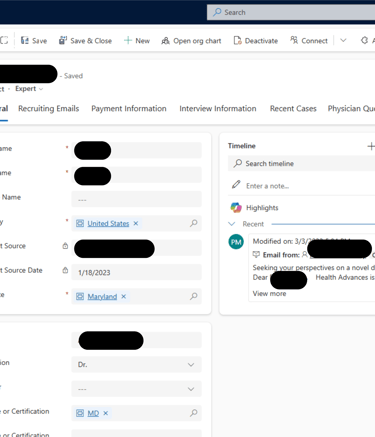Click the United States entity icon
The height and width of the screenshot is (437, 375).
[x=80, y=223]
